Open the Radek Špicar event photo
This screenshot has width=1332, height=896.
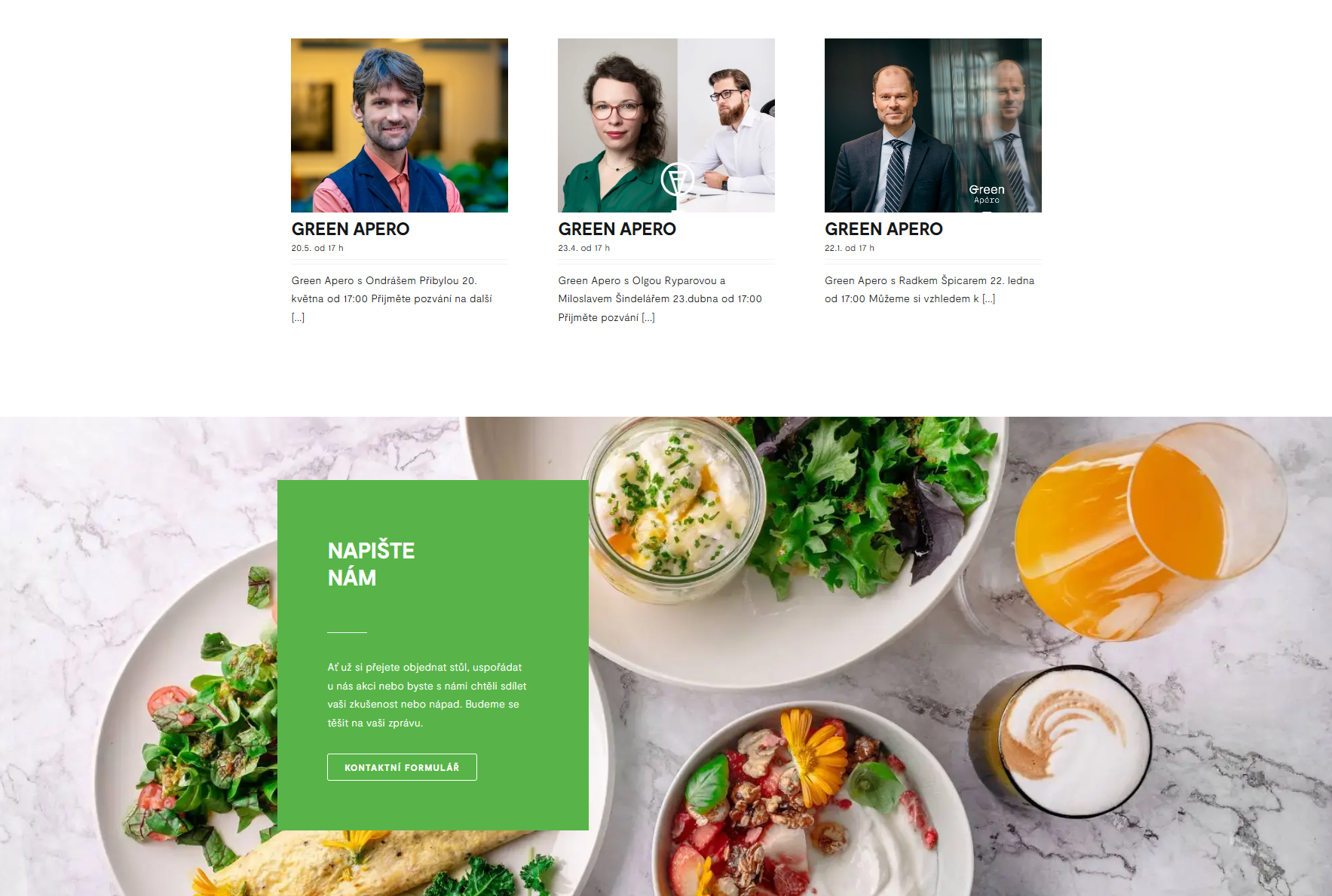(933, 125)
